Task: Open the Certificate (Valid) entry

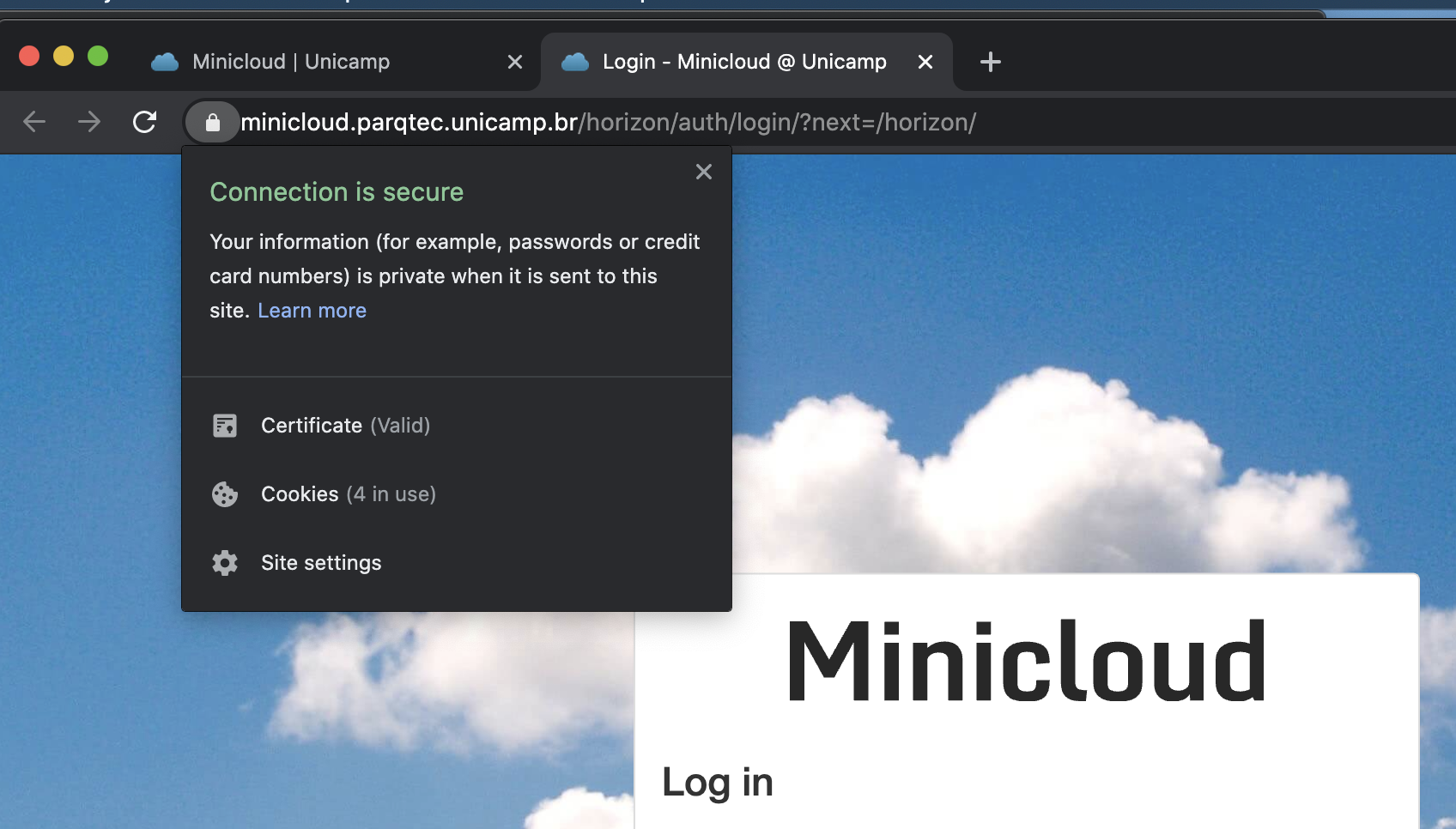Action: point(457,426)
